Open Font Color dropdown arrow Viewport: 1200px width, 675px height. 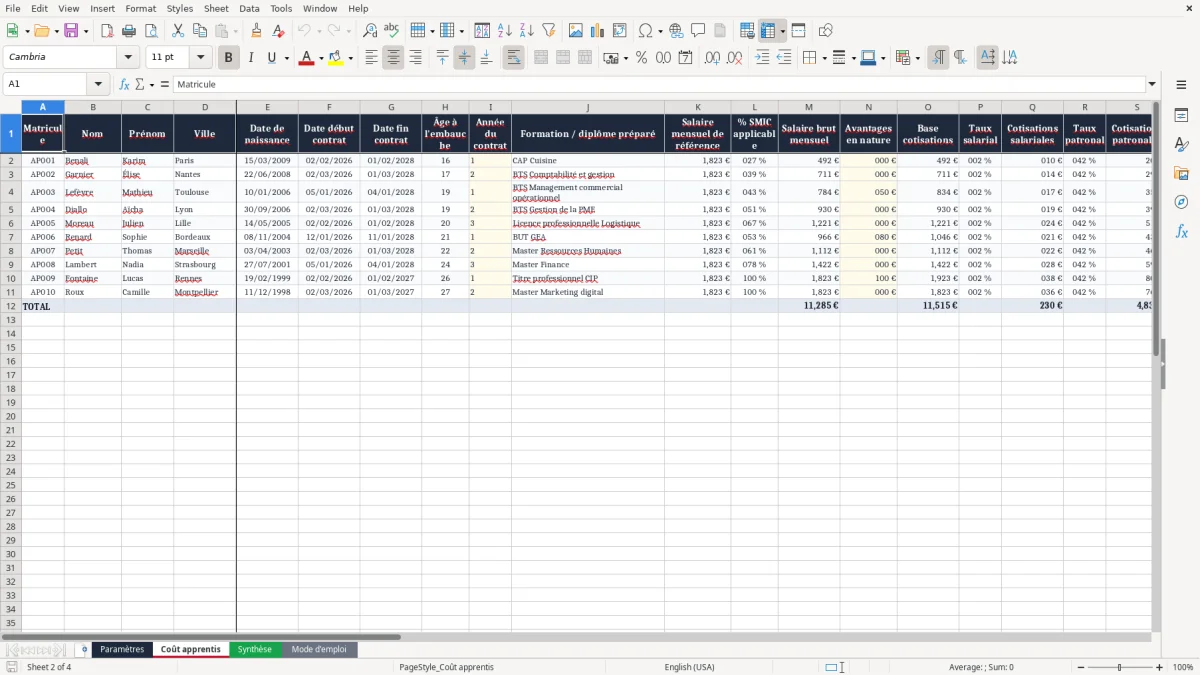pyautogui.click(x=320, y=58)
